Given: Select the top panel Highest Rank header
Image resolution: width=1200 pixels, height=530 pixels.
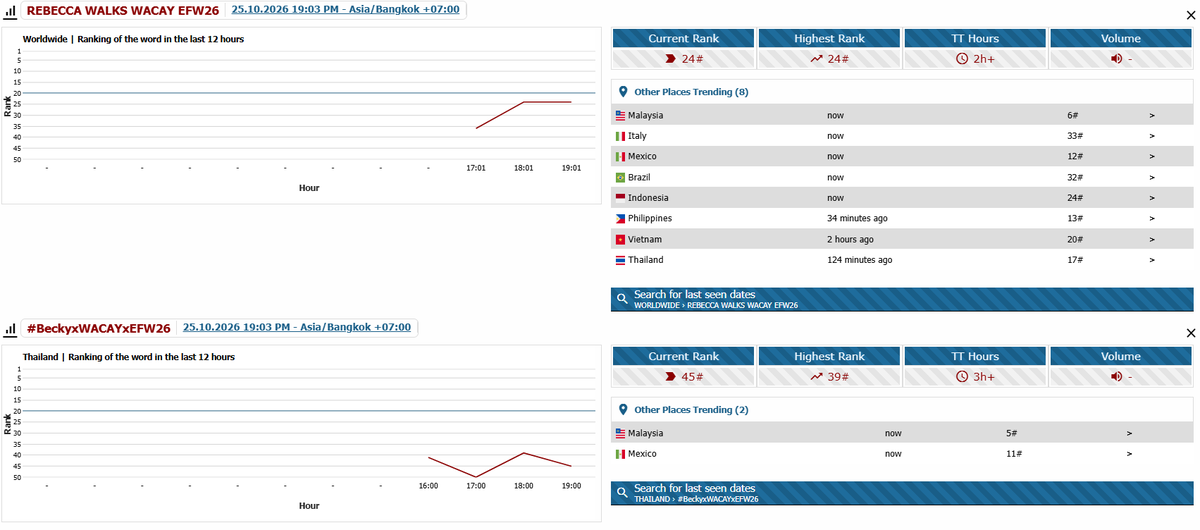Looking at the screenshot, I should click(x=829, y=38).
